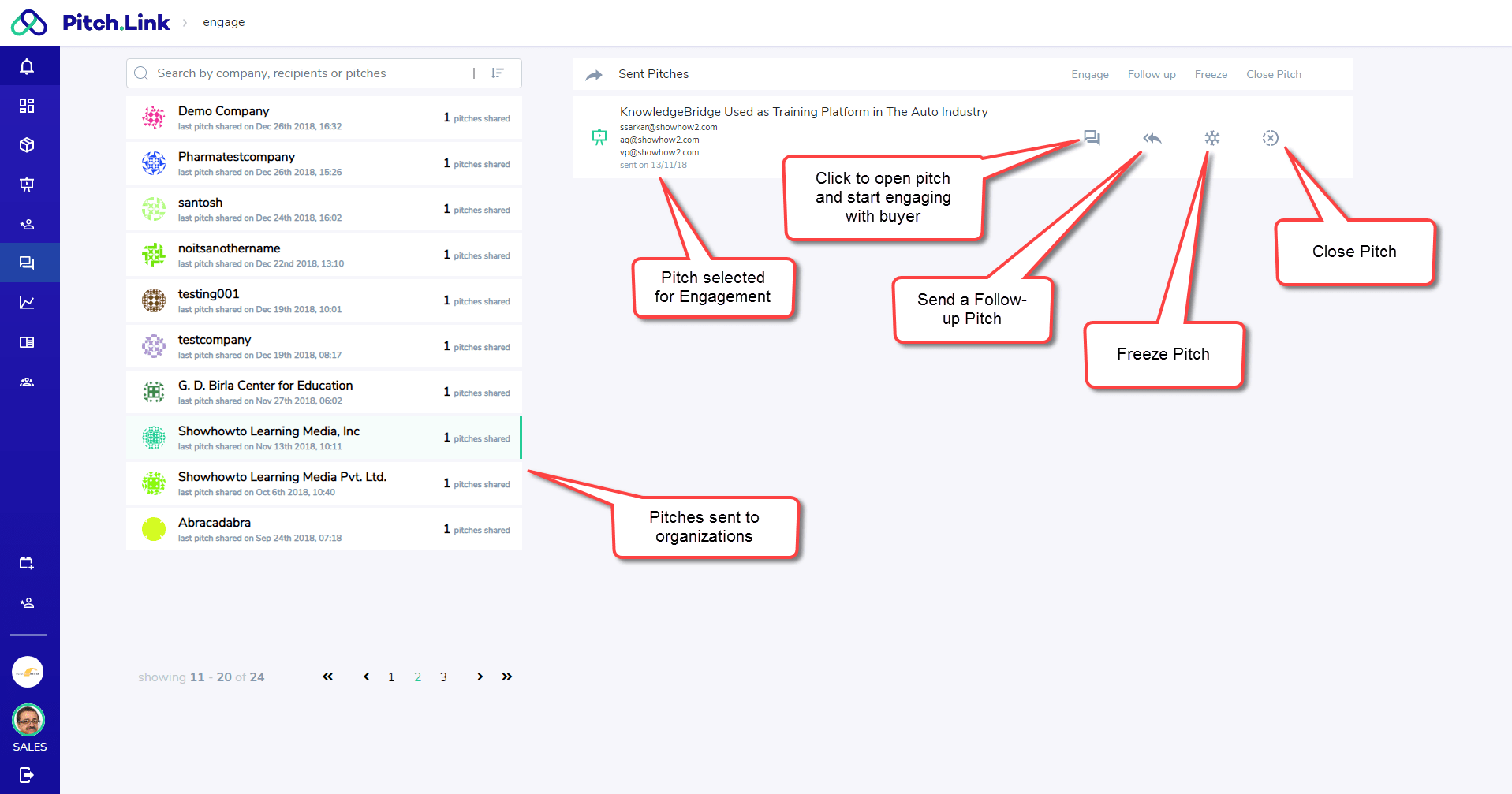Freeze the pitch with snowflake icon

pyautogui.click(x=1212, y=138)
